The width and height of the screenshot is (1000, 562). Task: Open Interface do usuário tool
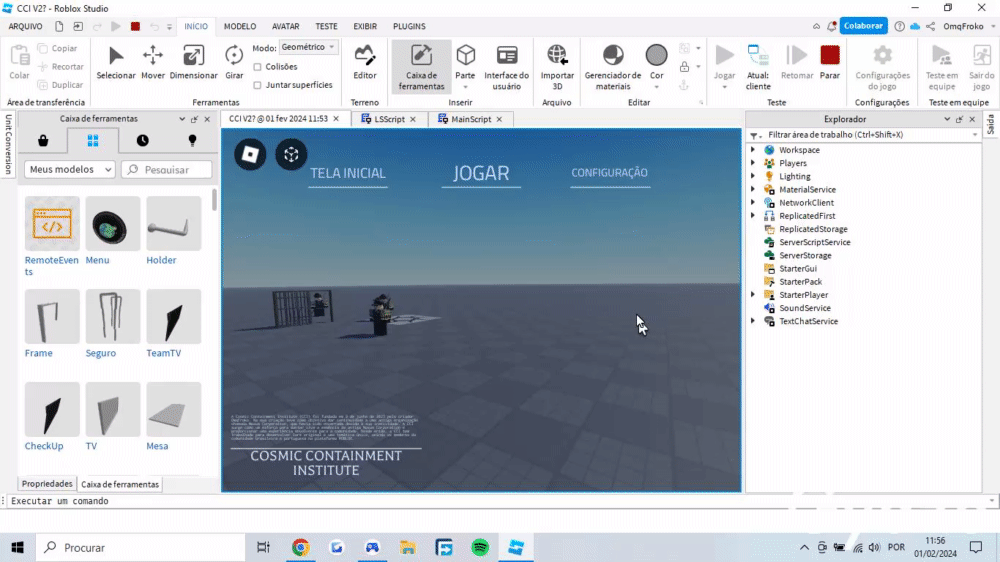506,67
